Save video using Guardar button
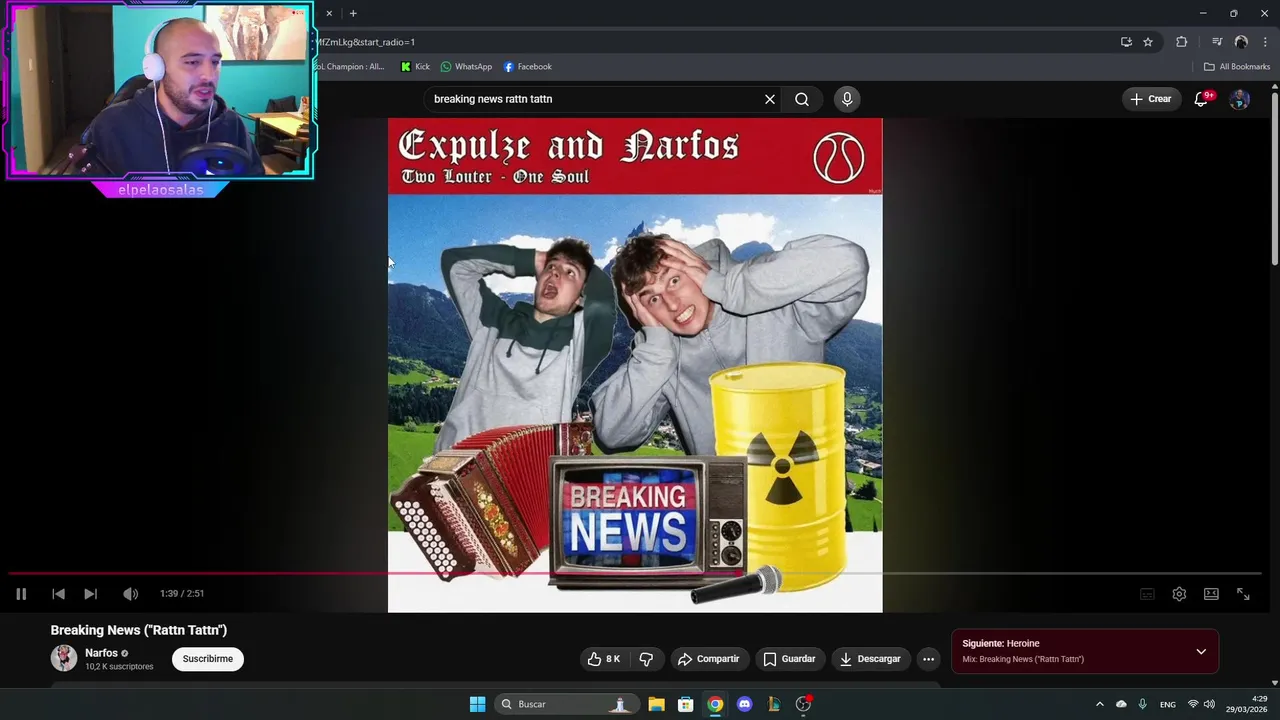The height and width of the screenshot is (720, 1280). [790, 659]
